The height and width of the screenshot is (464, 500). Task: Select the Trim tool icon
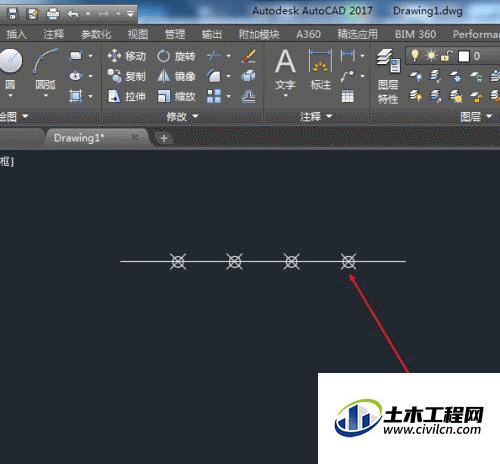tap(214, 56)
